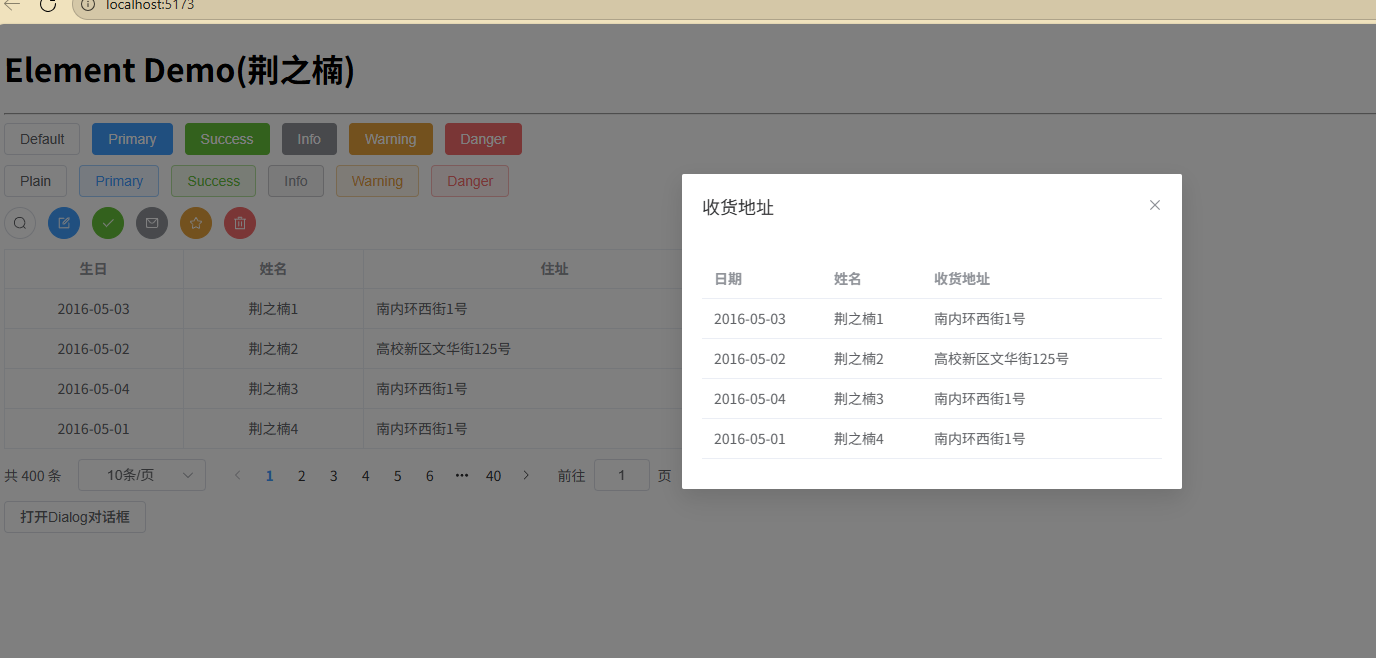Click the 前往 page number input field
Image resolution: width=1376 pixels, height=658 pixels.
[x=621, y=475]
